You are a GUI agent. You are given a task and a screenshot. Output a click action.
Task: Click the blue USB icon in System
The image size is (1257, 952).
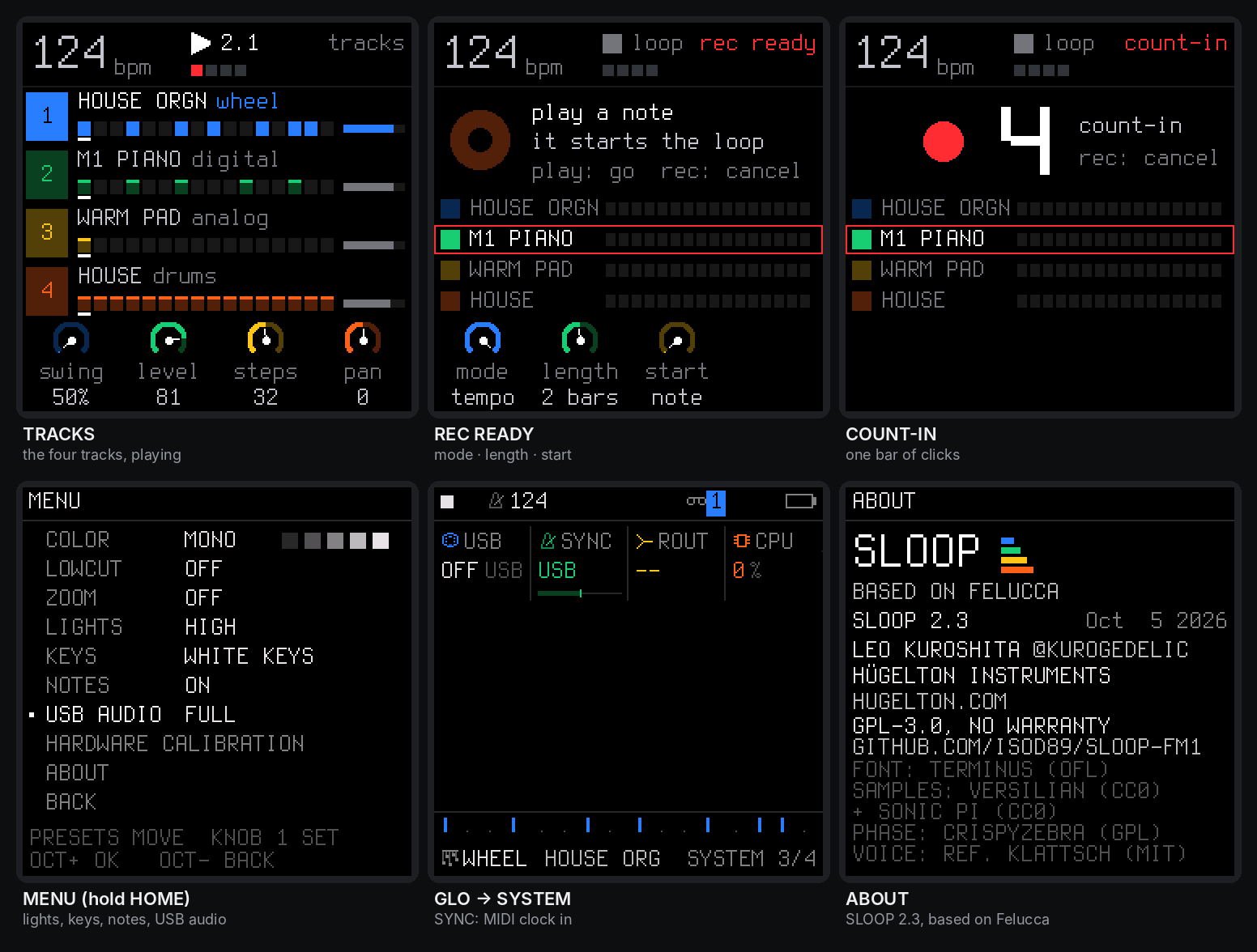coord(450,540)
